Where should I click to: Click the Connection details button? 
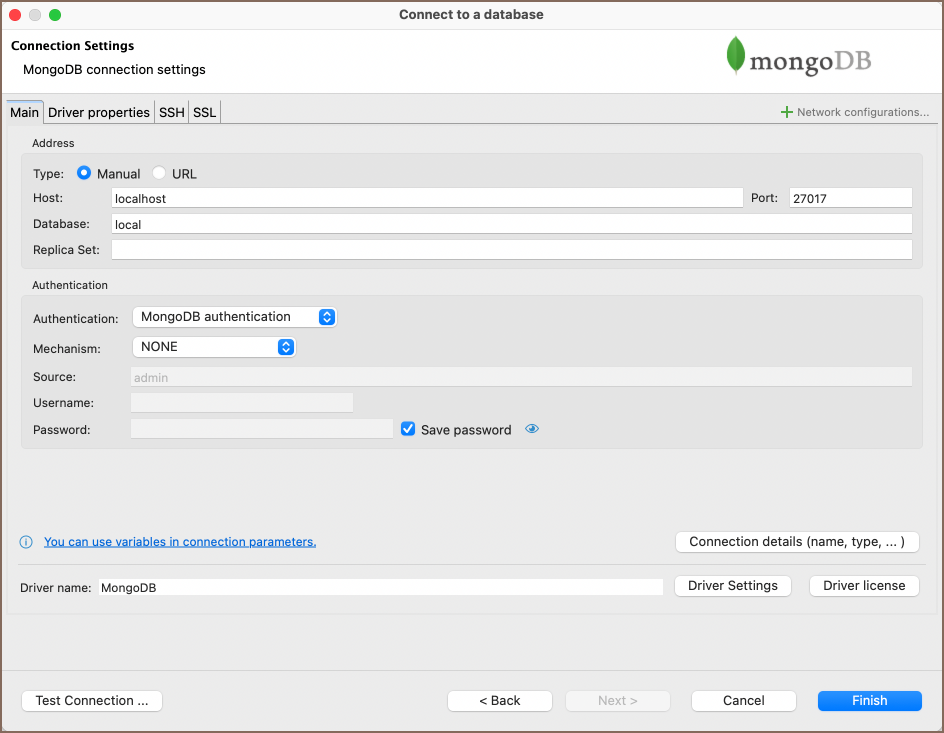point(797,542)
